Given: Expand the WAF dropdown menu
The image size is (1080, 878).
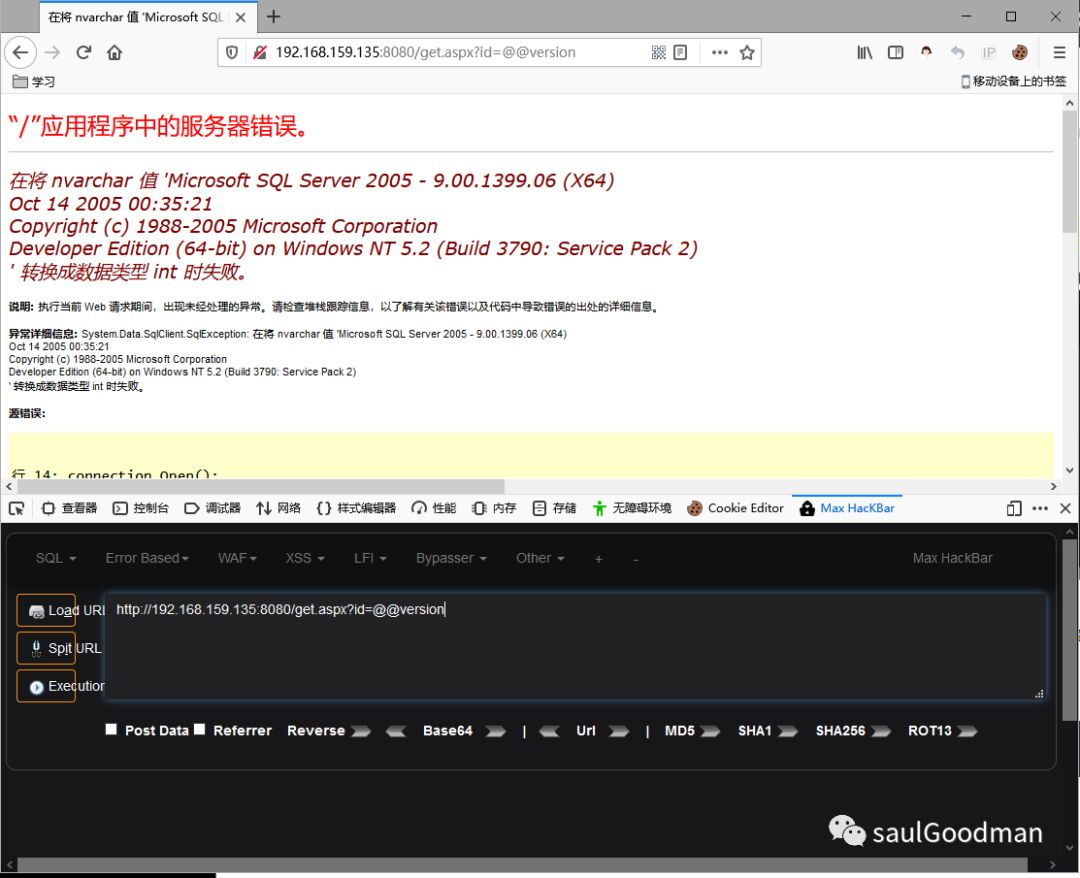Looking at the screenshot, I should tap(237, 558).
